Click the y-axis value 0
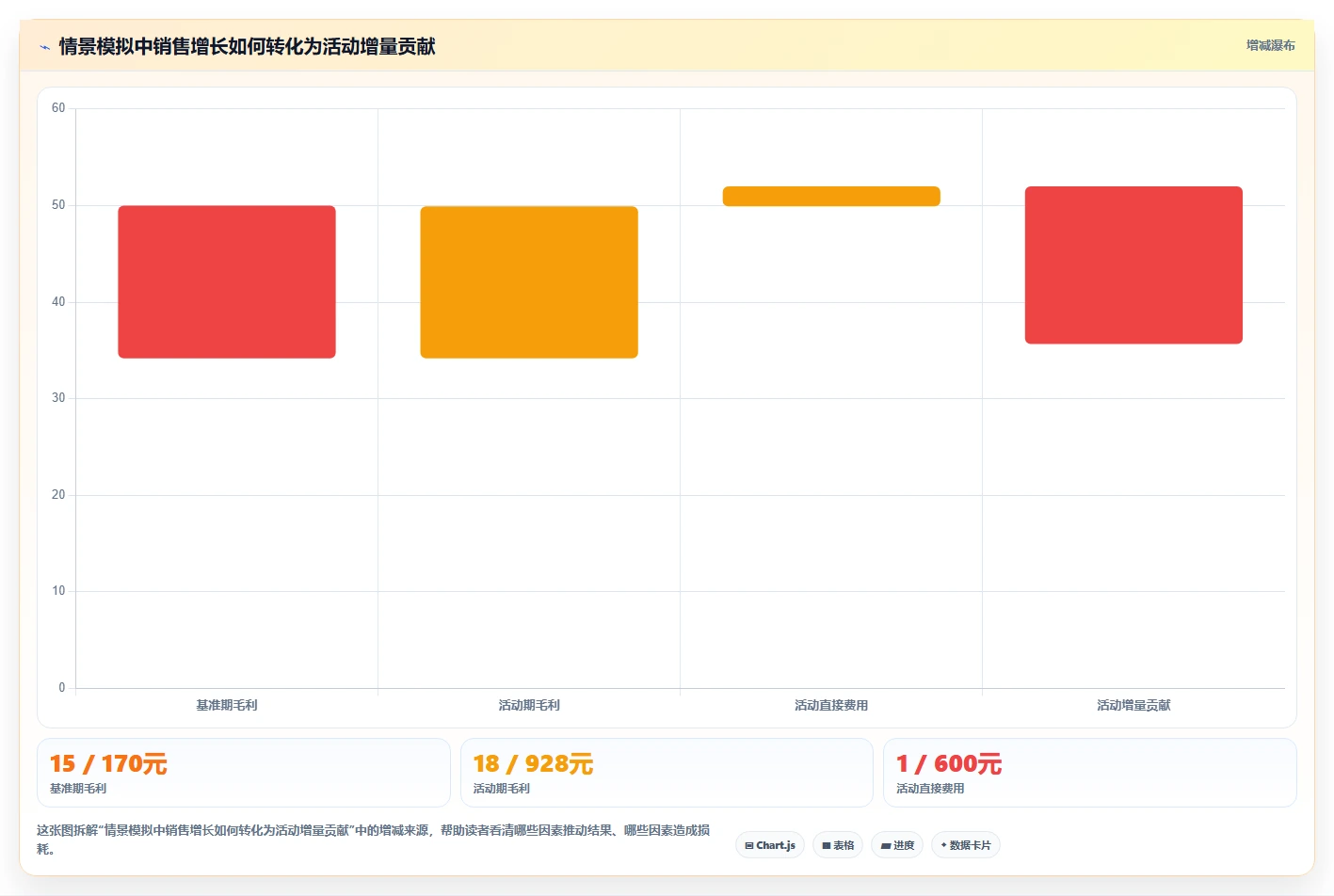1334x896 pixels. pos(62,688)
